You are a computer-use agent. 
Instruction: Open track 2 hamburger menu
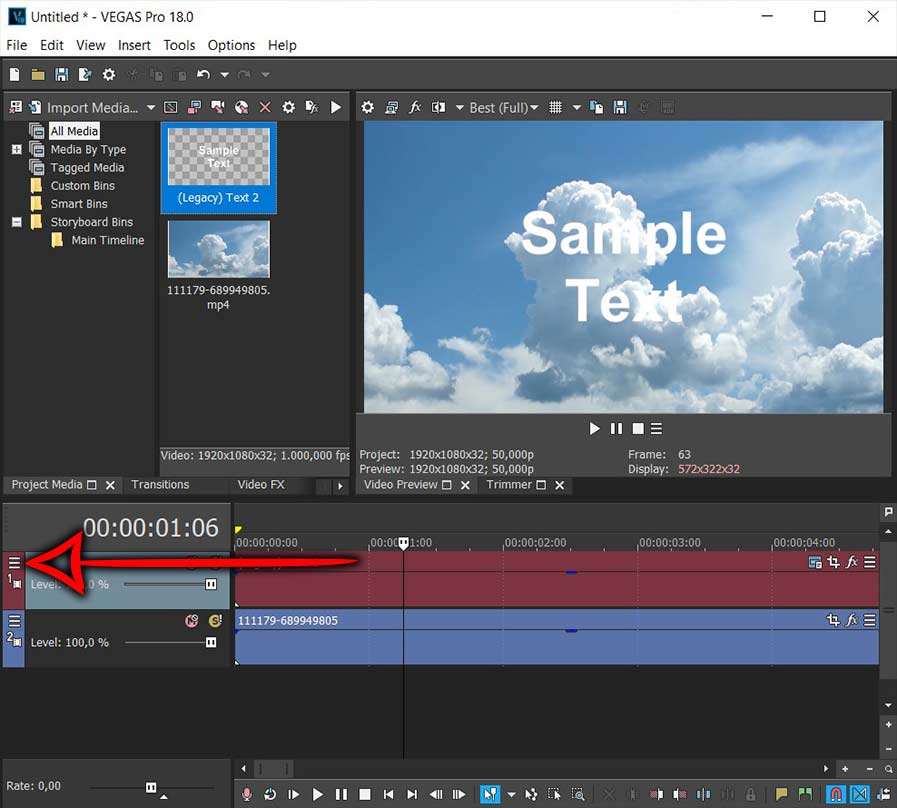14,621
